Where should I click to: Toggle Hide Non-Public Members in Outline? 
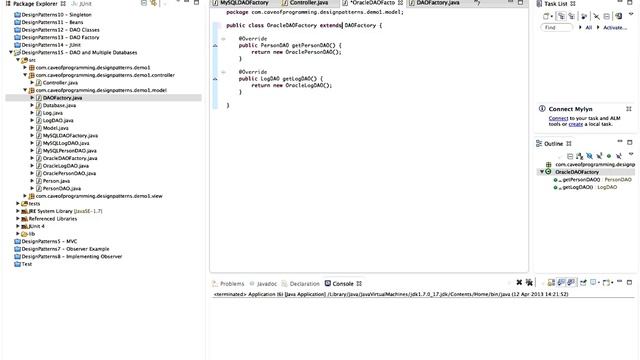609,156
